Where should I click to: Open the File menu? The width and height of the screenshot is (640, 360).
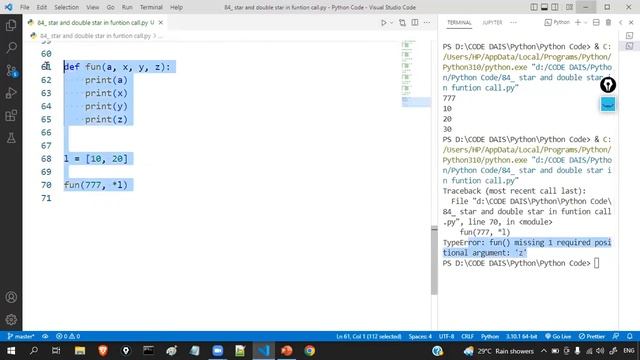pyautogui.click(x=24, y=7)
